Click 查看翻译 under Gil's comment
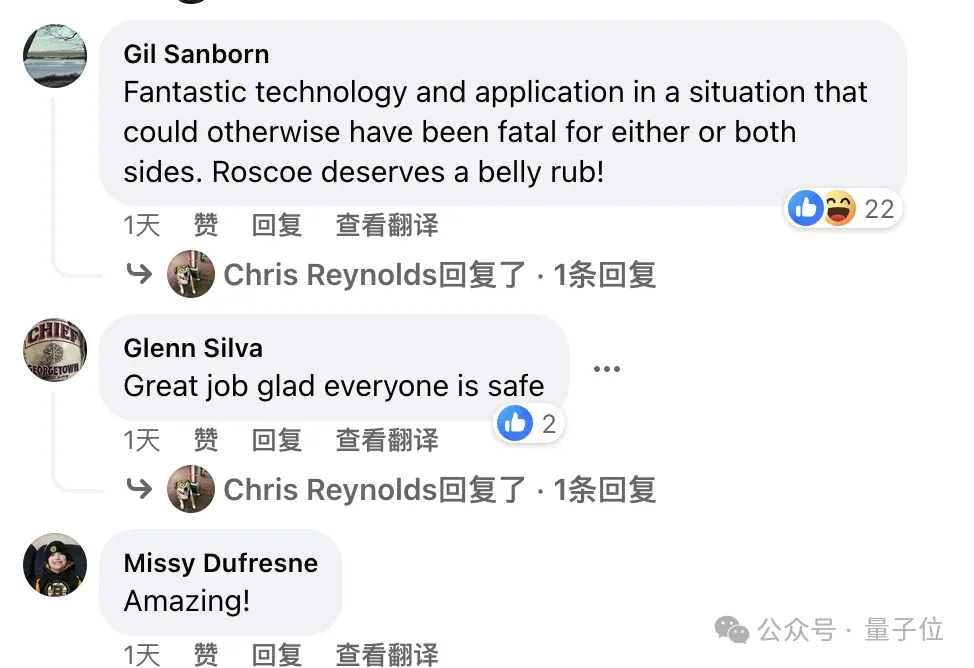 387,226
